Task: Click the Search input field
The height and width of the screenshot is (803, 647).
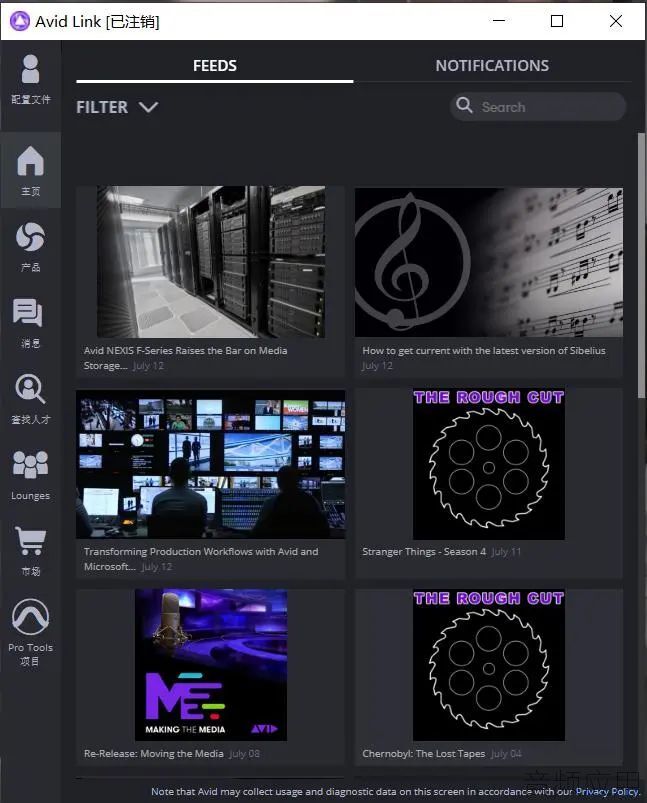Action: (538, 107)
